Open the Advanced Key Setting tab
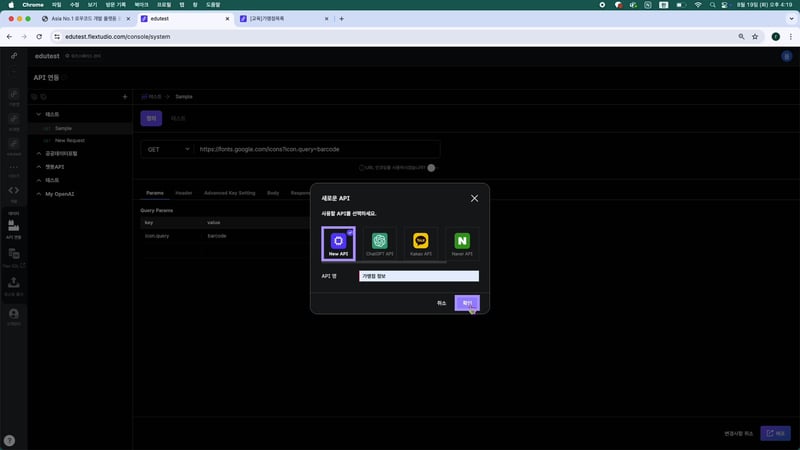The height and width of the screenshot is (450, 800). (229, 192)
